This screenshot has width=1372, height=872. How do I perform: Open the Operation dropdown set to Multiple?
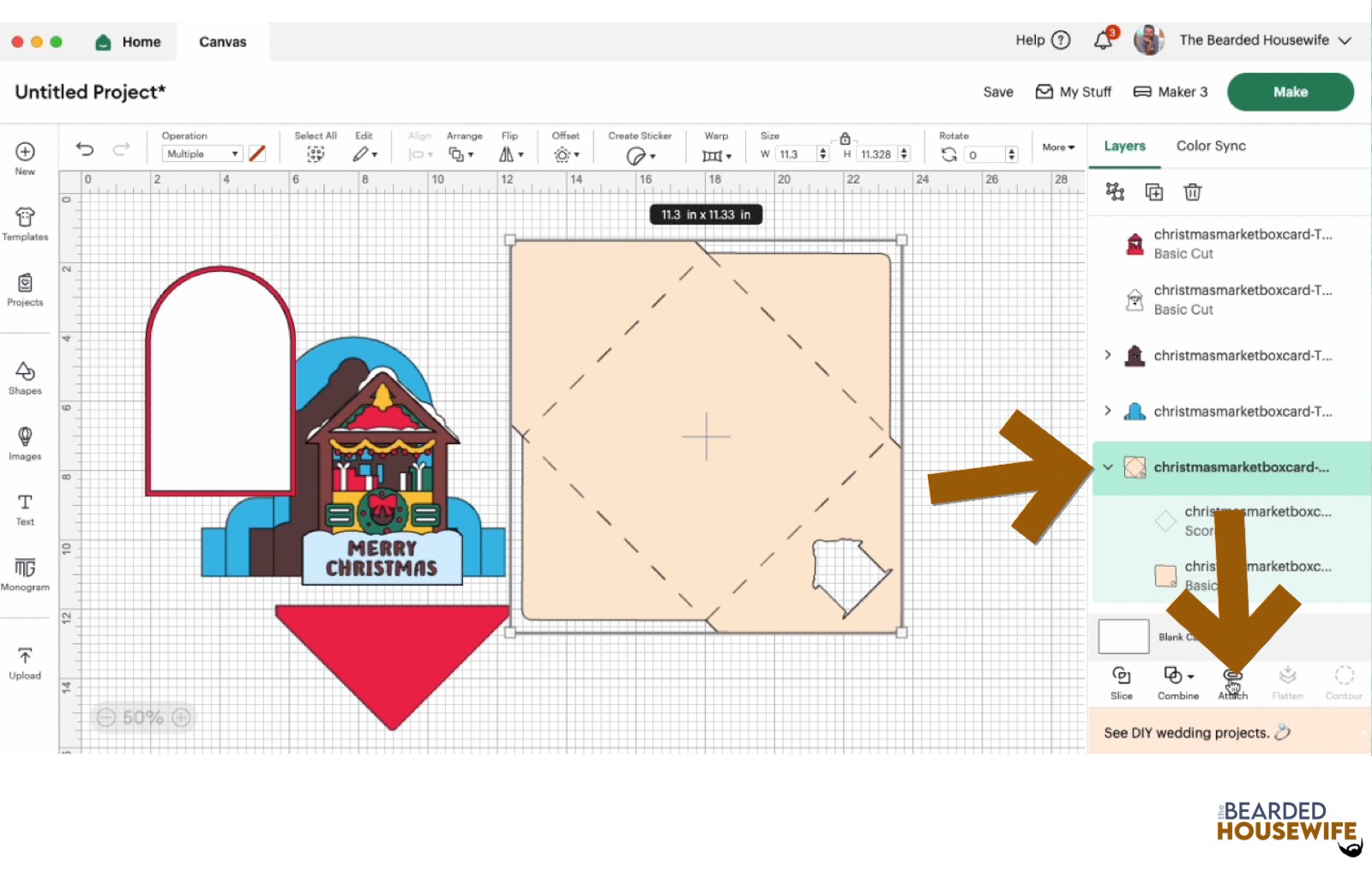pyautogui.click(x=202, y=154)
